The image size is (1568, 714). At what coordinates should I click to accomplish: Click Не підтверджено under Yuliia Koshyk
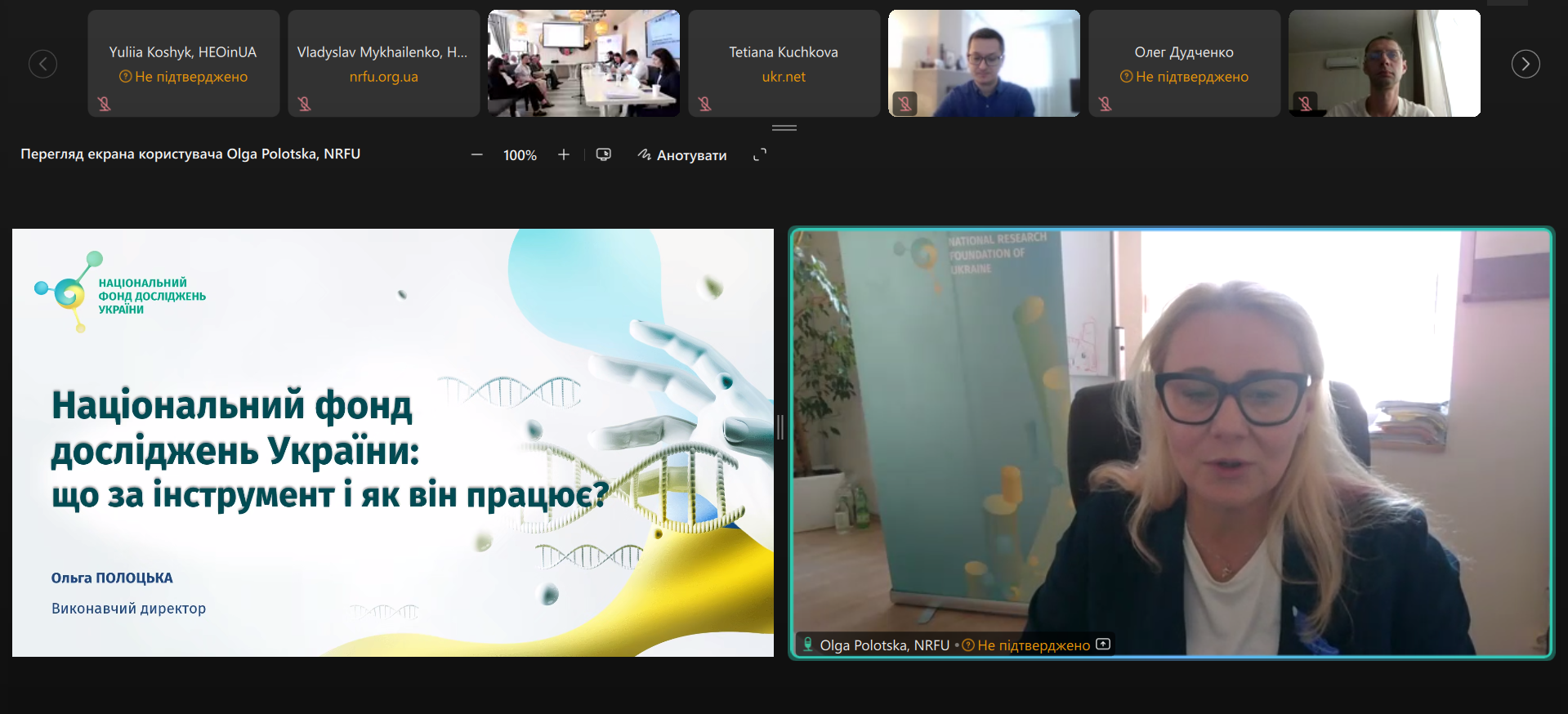(x=191, y=77)
